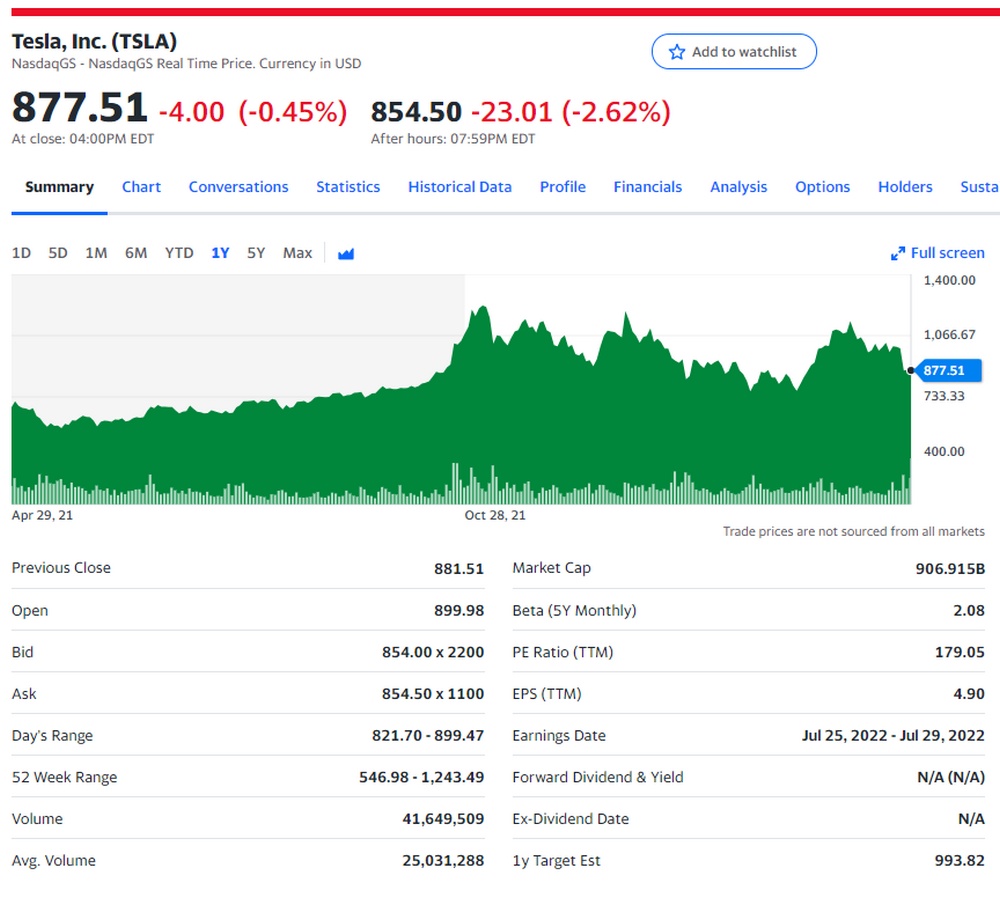Click the Day's Range value 821.70 - 899.47
This screenshot has height=898, width=1000.
(428, 736)
